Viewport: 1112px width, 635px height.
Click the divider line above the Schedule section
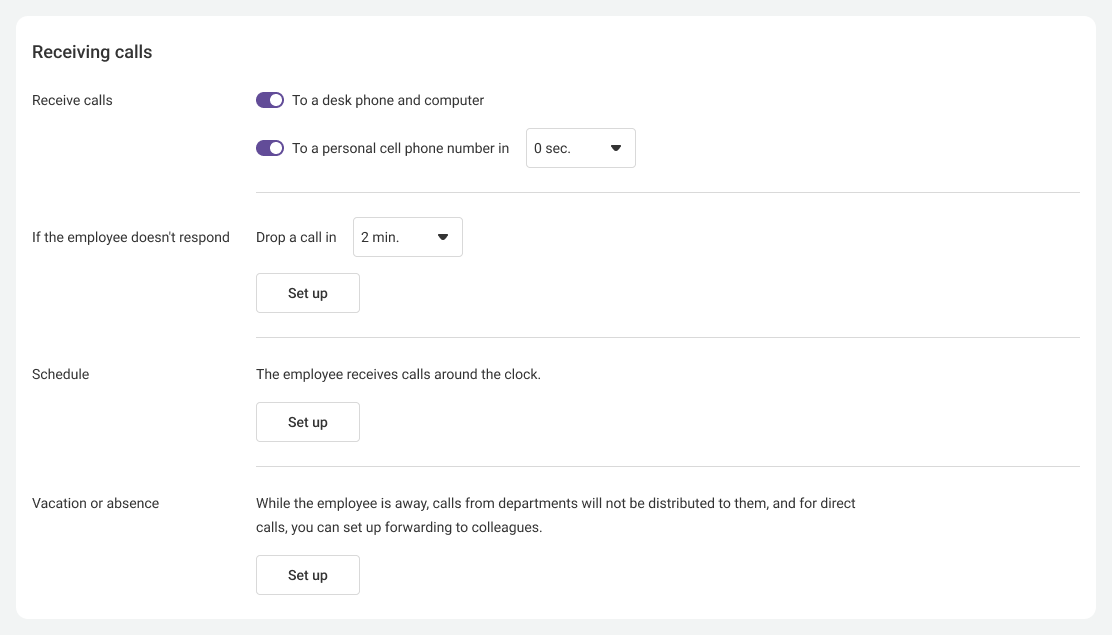pyautogui.click(x=668, y=338)
